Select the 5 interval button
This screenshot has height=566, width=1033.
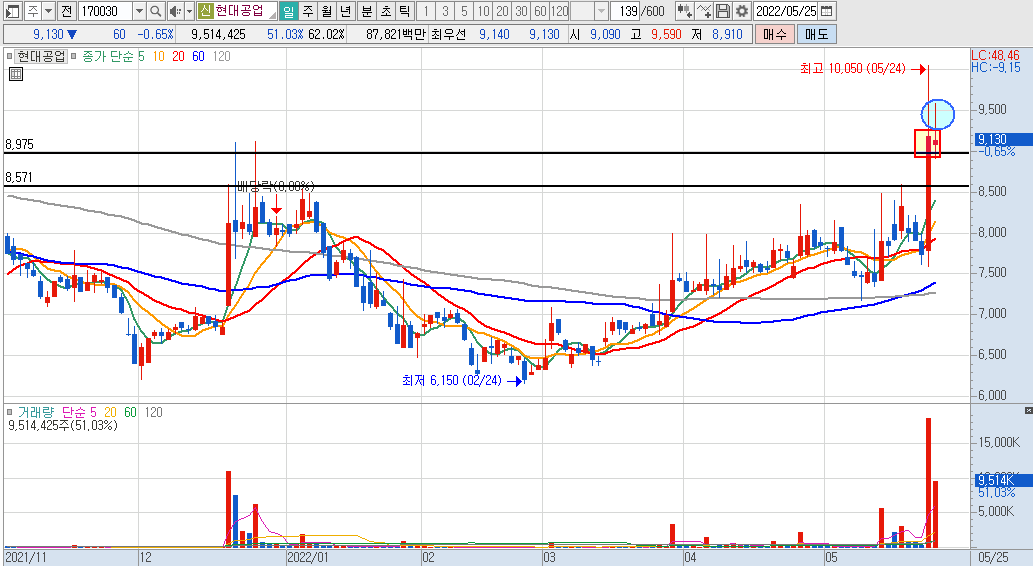(464, 11)
